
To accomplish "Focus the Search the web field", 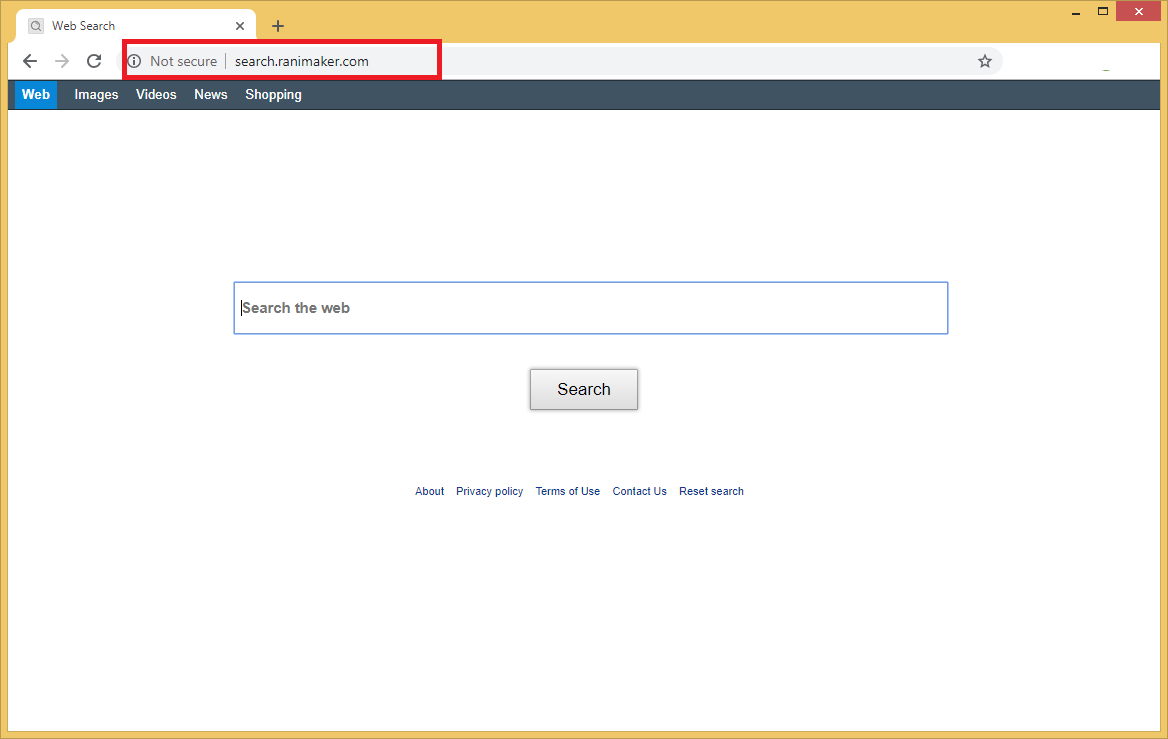I will pos(590,308).
